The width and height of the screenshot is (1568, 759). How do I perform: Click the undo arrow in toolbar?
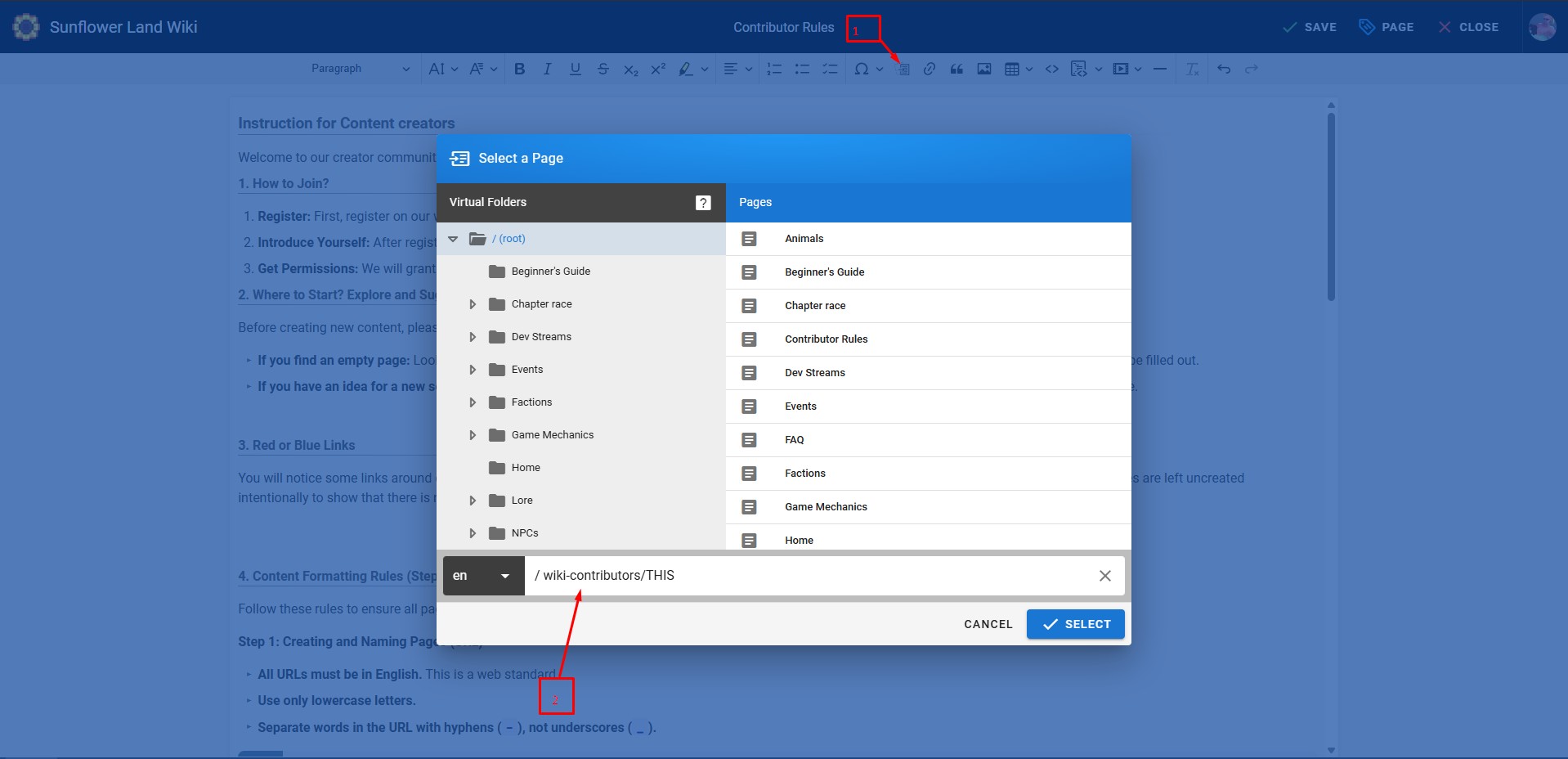[1224, 70]
